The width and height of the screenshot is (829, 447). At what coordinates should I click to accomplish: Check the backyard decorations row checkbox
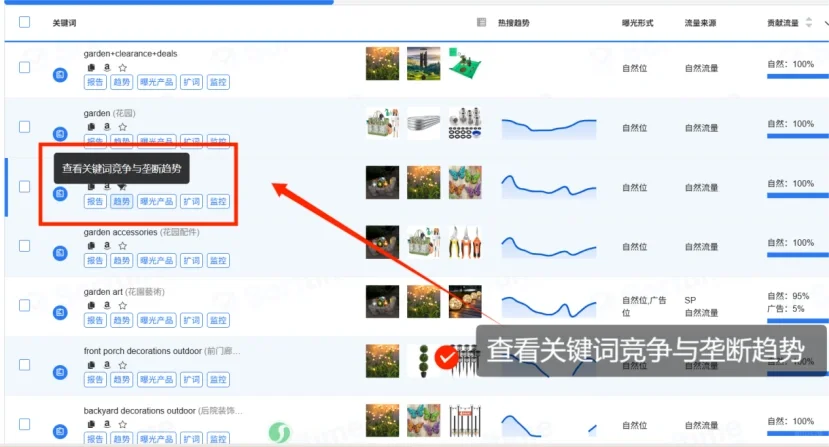(x=24, y=424)
